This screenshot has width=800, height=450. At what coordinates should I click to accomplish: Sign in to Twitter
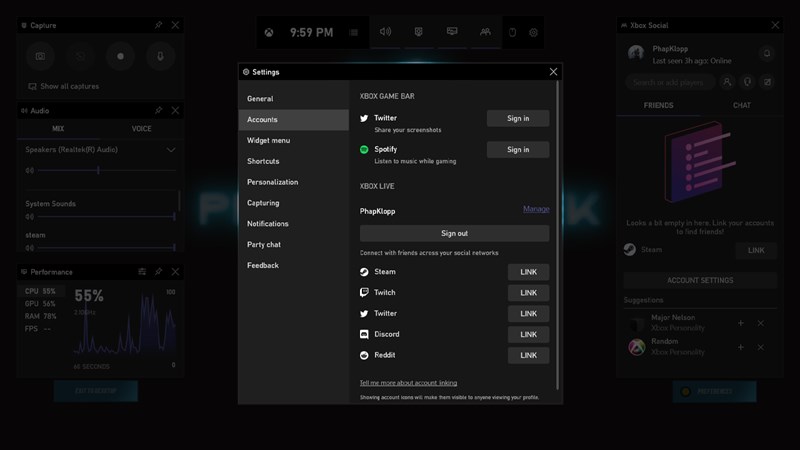518,118
